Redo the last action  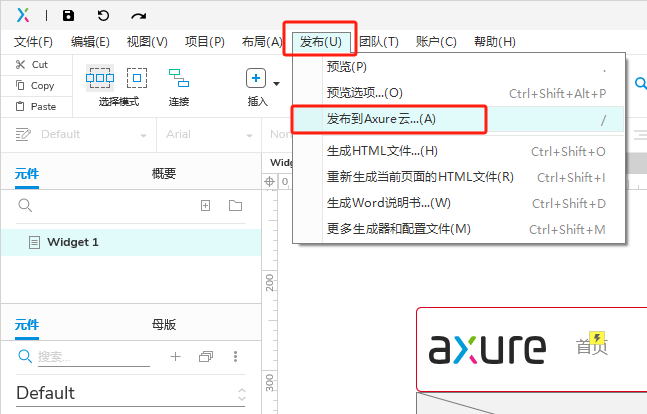[x=138, y=16]
